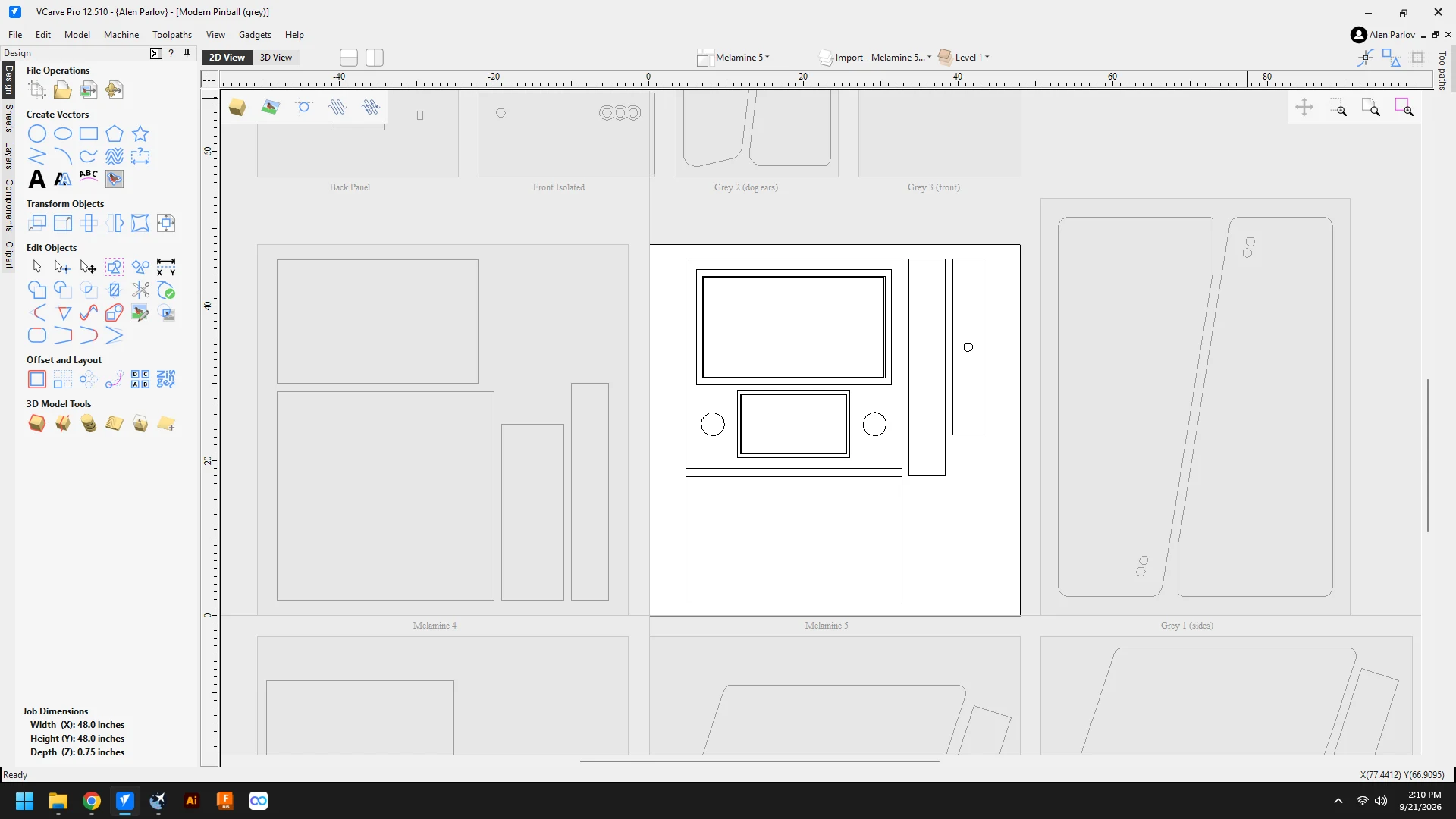
Task: Open the Distort Object tool
Action: tap(140, 224)
